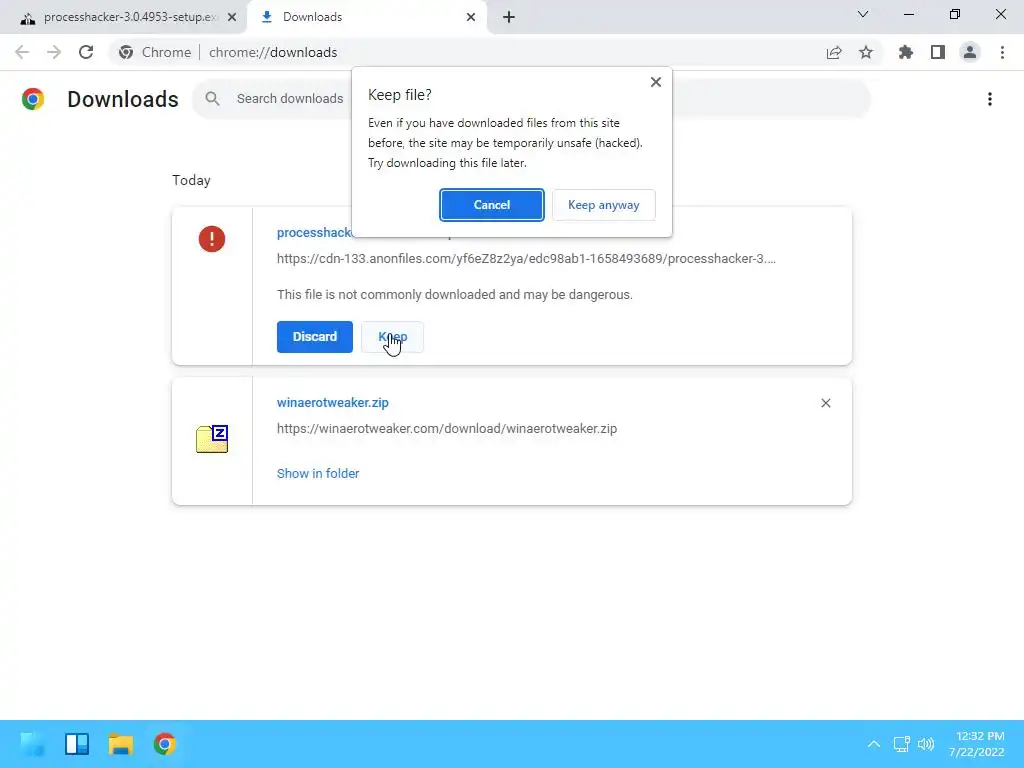Expand the tab search chevron
1024x768 pixels.
863,14
